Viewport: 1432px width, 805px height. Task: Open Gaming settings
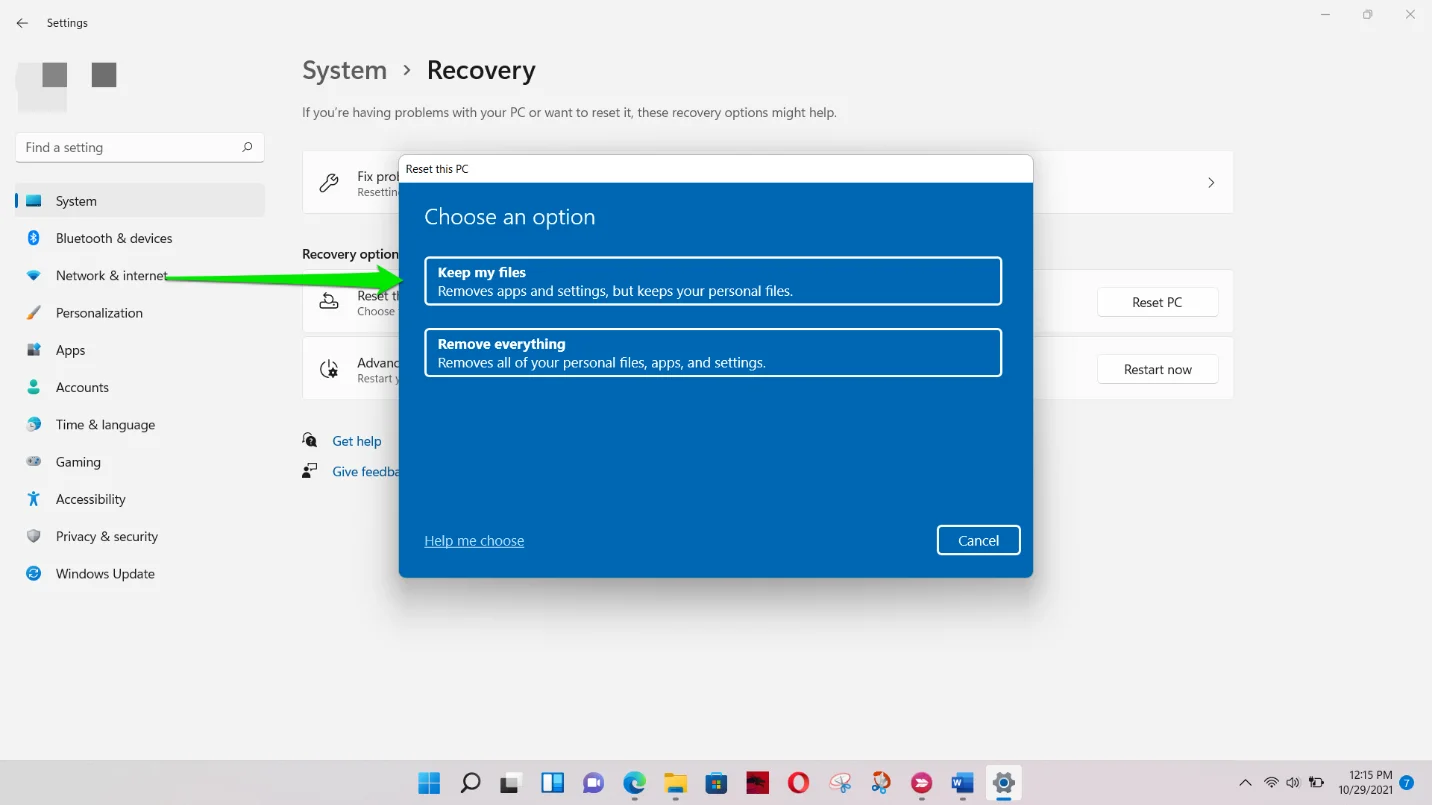[140, 462]
